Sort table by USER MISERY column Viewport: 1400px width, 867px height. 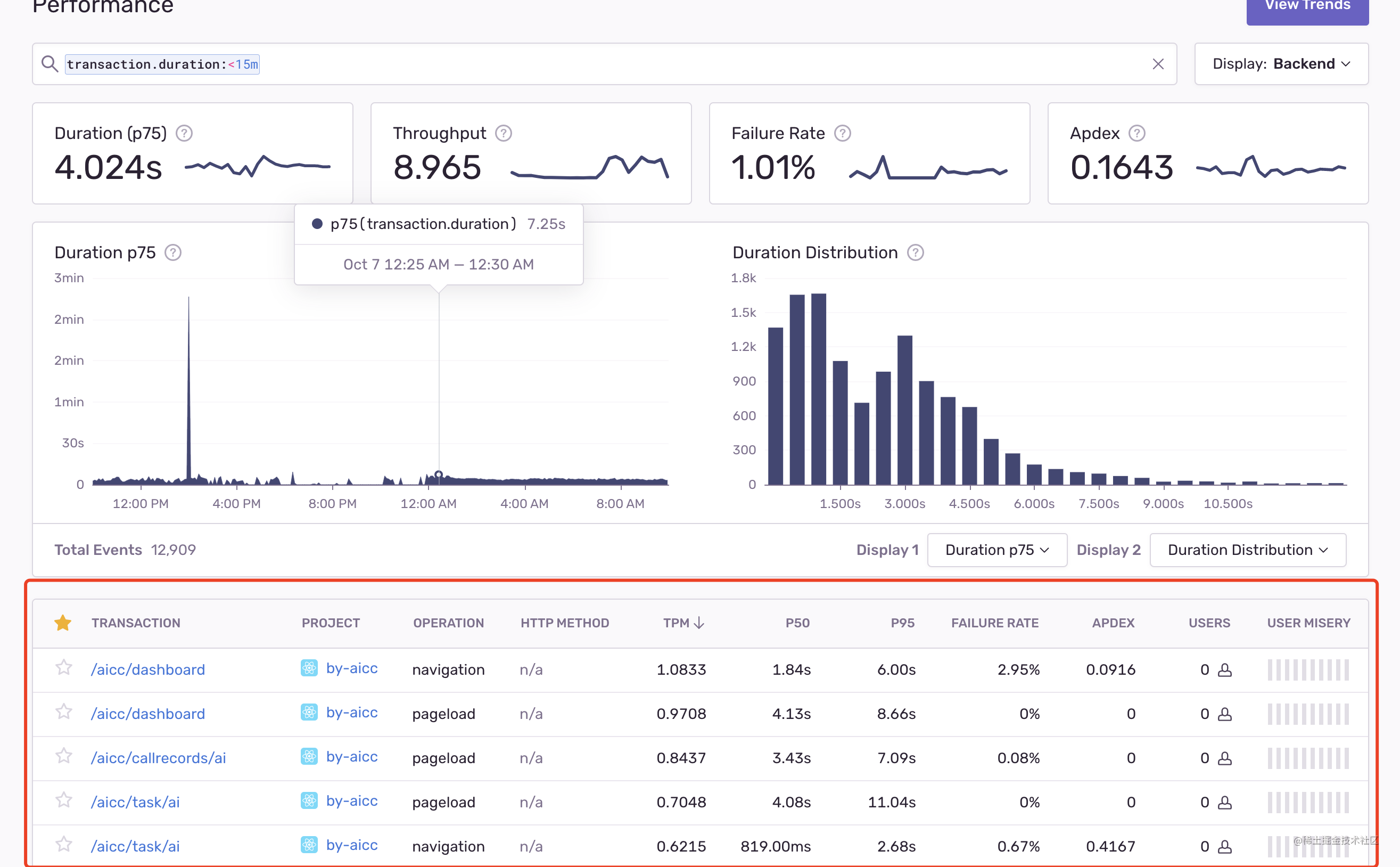(x=1308, y=623)
